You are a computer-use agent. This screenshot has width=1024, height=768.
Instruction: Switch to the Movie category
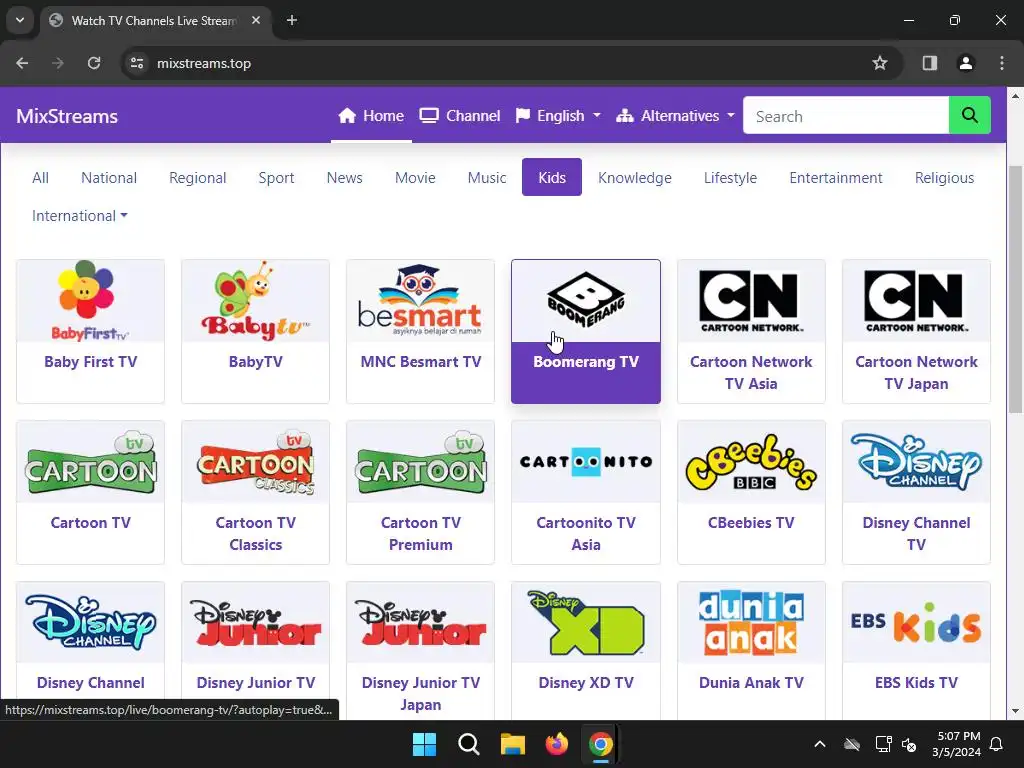pyautogui.click(x=415, y=178)
